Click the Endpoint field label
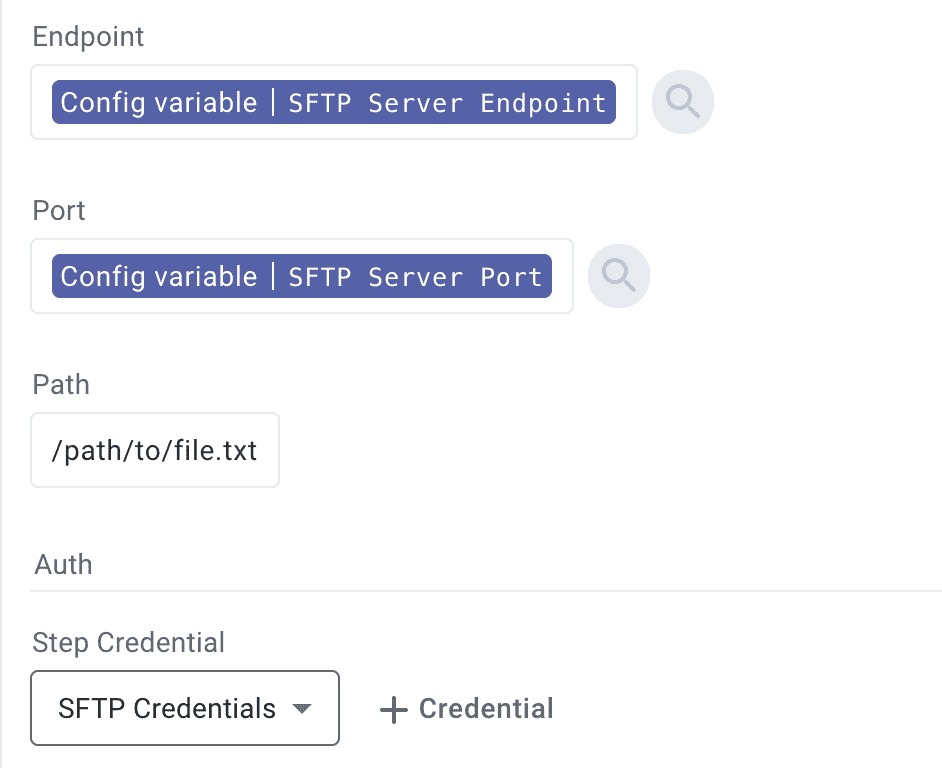This screenshot has width=942, height=768. pos(88,37)
